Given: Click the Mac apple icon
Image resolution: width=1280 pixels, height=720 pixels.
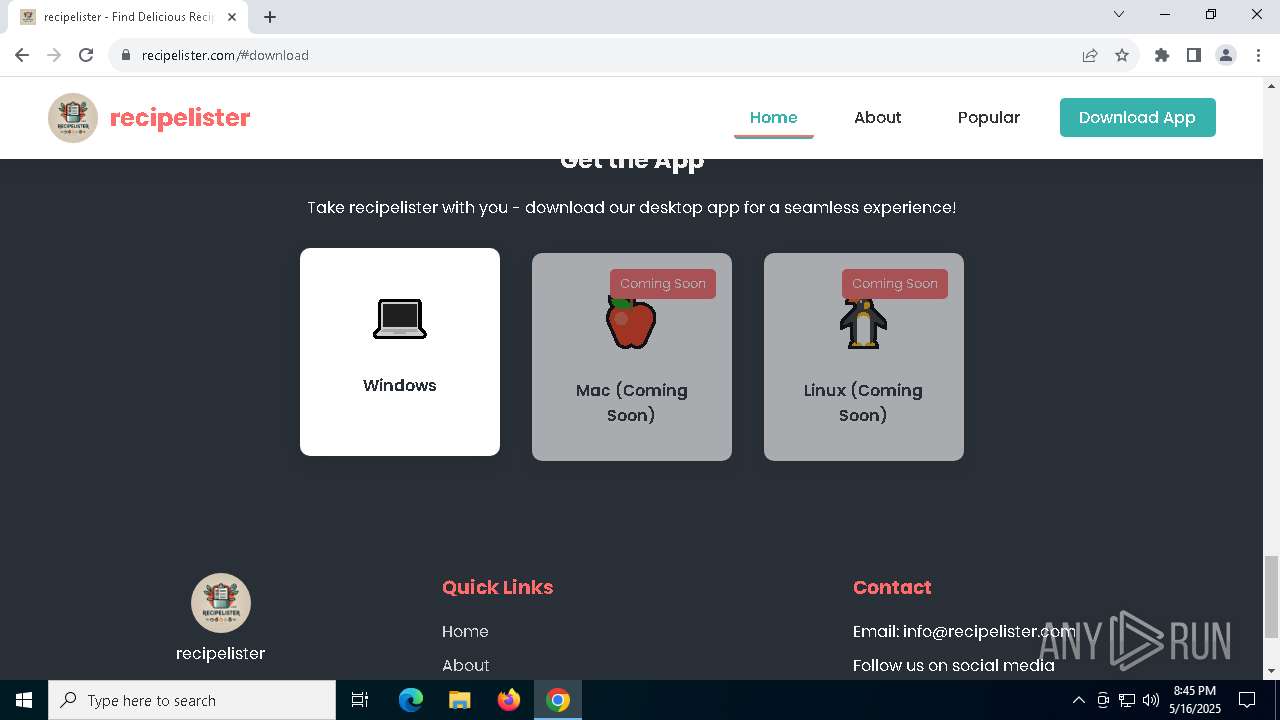Looking at the screenshot, I should 631,323.
